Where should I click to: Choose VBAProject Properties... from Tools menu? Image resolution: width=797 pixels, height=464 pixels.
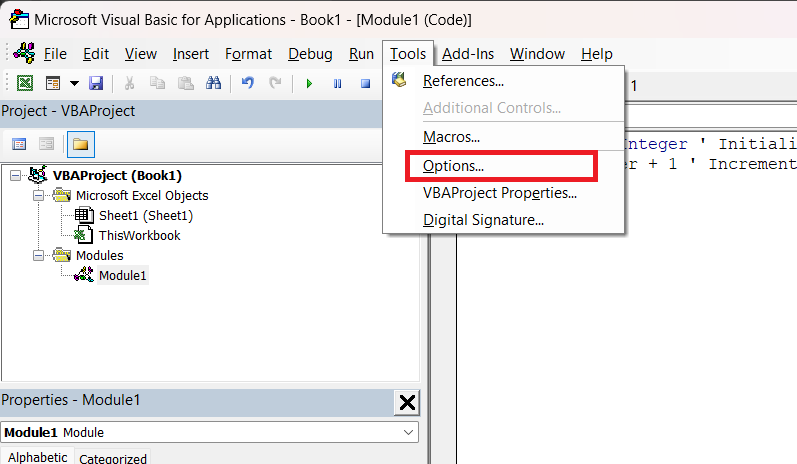coord(503,193)
